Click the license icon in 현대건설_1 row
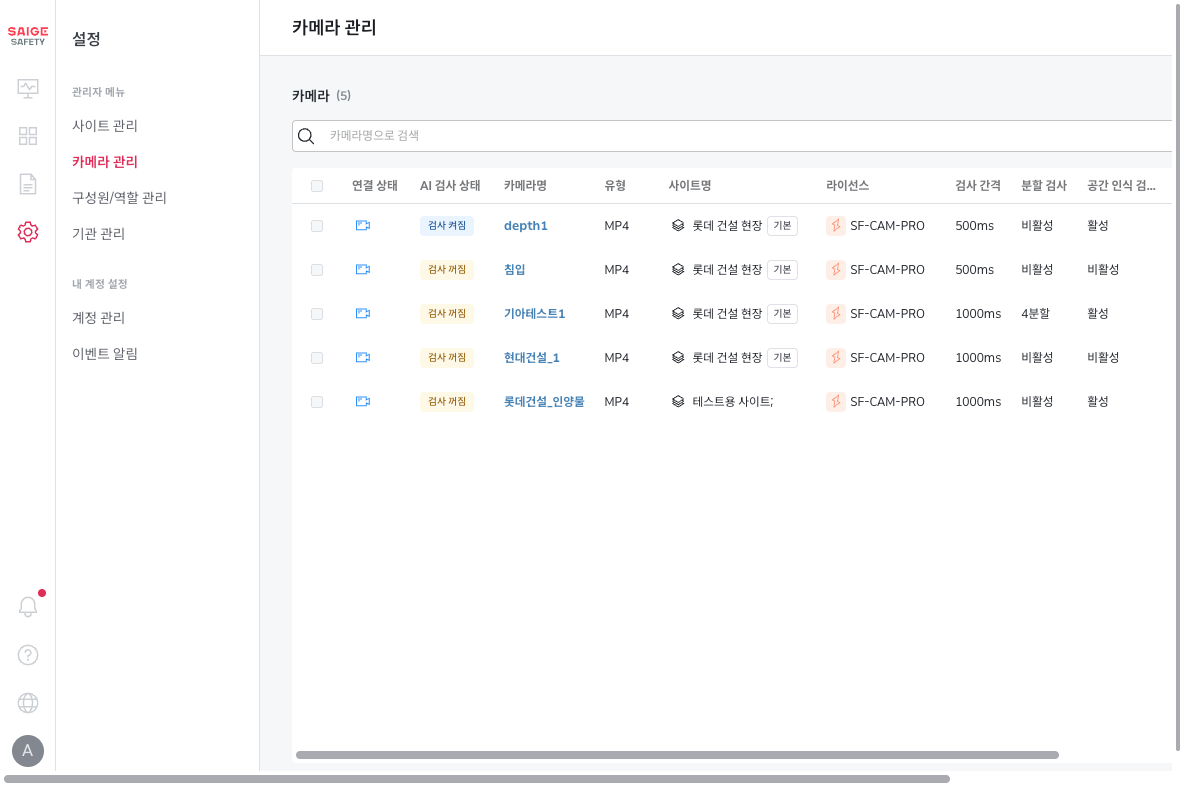Viewport: 1184px width, 787px height. (836, 357)
